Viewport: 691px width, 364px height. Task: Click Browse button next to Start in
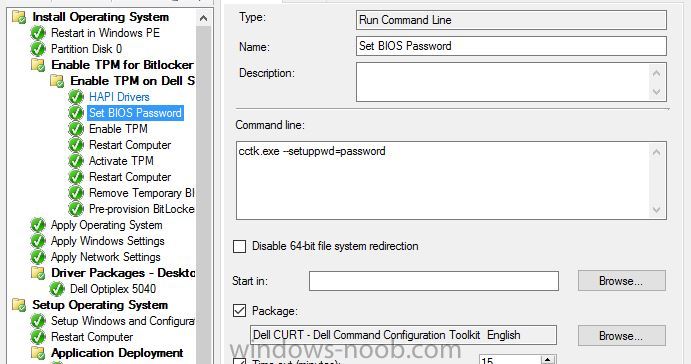(621, 281)
